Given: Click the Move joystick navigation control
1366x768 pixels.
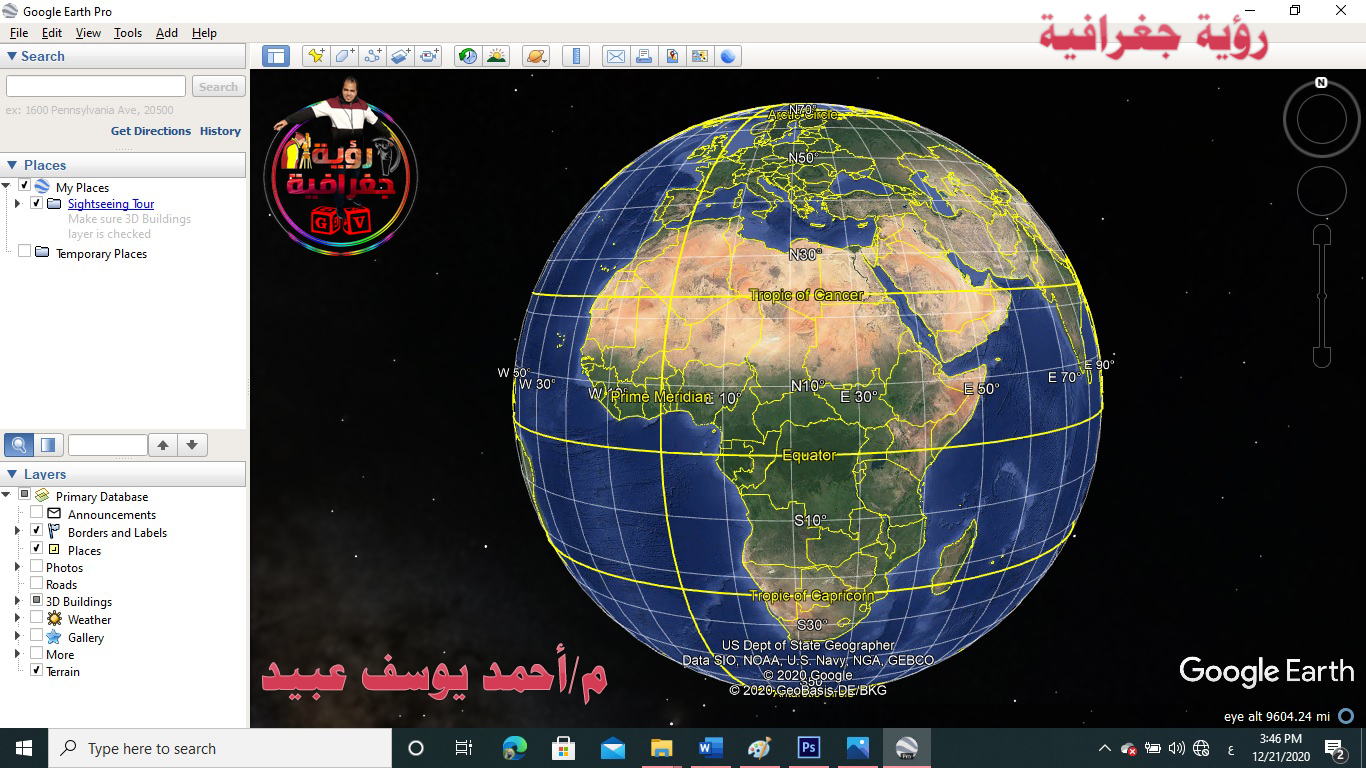Looking at the screenshot, I should coord(1321,190).
